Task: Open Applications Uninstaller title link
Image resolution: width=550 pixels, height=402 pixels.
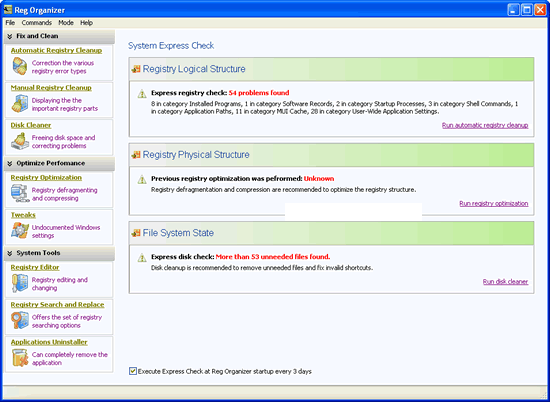Action: [49, 342]
